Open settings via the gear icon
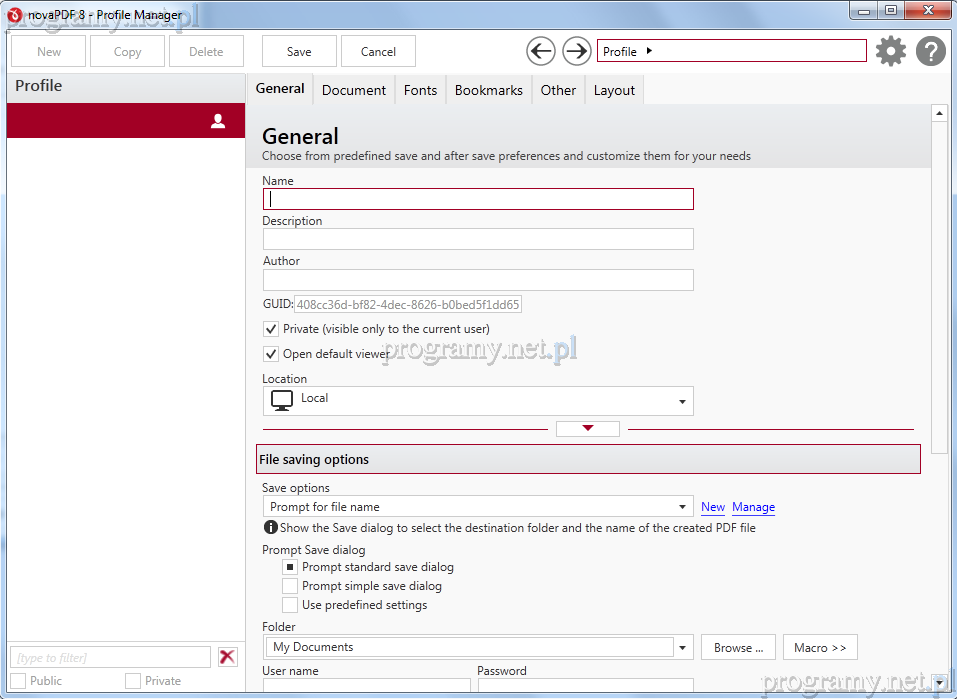957x699 pixels. coord(890,51)
